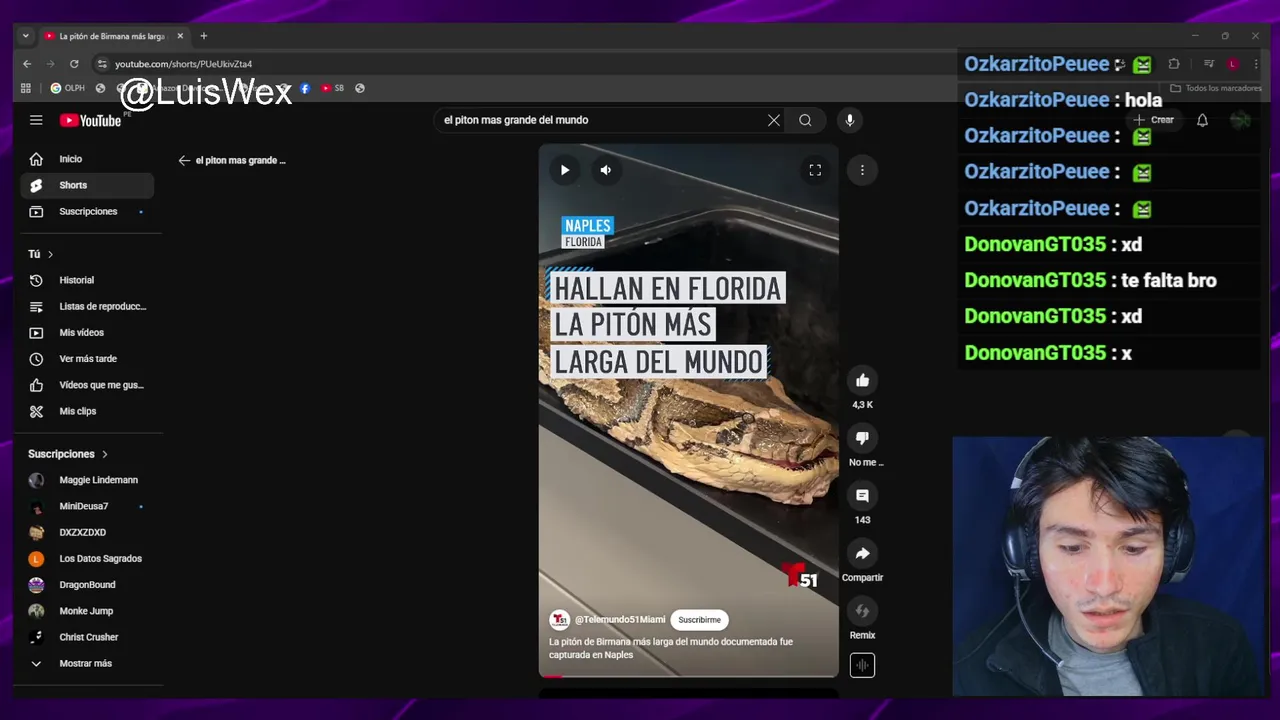Share the Short via Compartir
This screenshot has width=1280, height=720.
(862, 553)
